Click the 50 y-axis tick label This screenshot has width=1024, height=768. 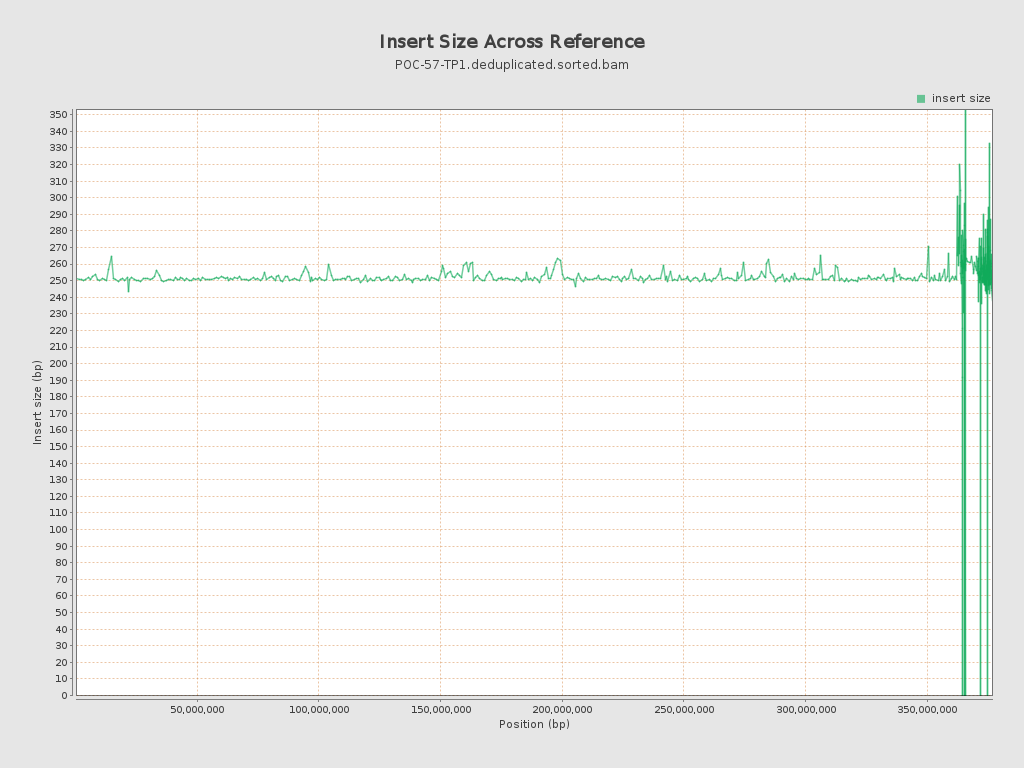[x=61, y=612]
